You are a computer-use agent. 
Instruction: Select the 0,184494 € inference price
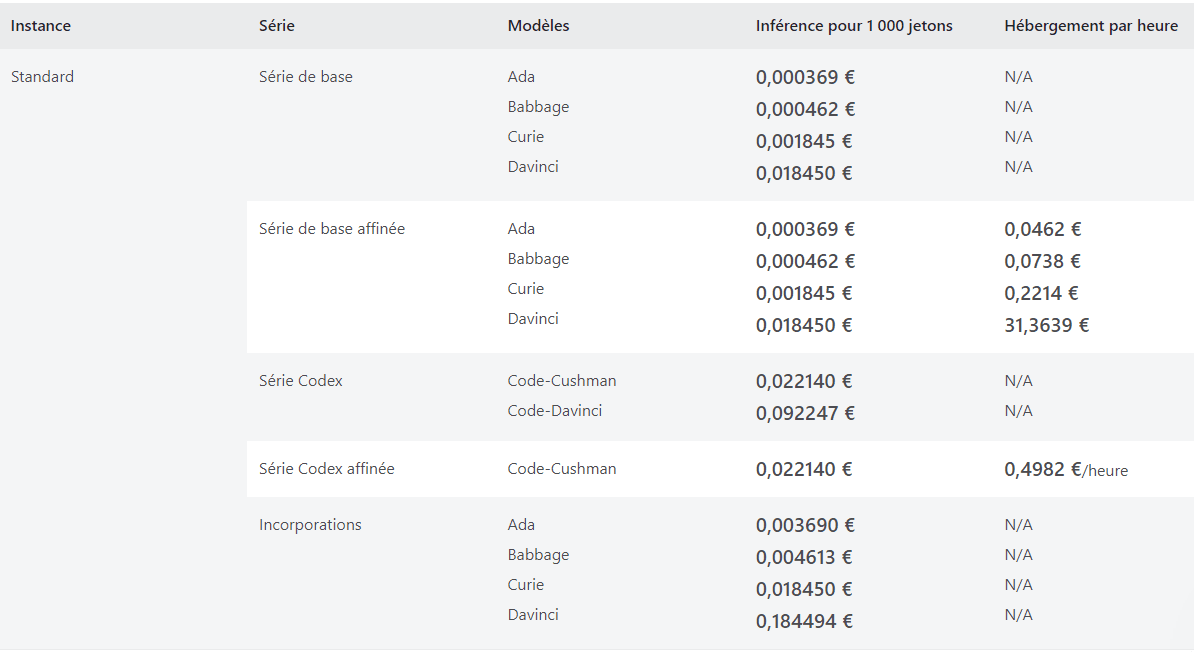[x=804, y=621]
